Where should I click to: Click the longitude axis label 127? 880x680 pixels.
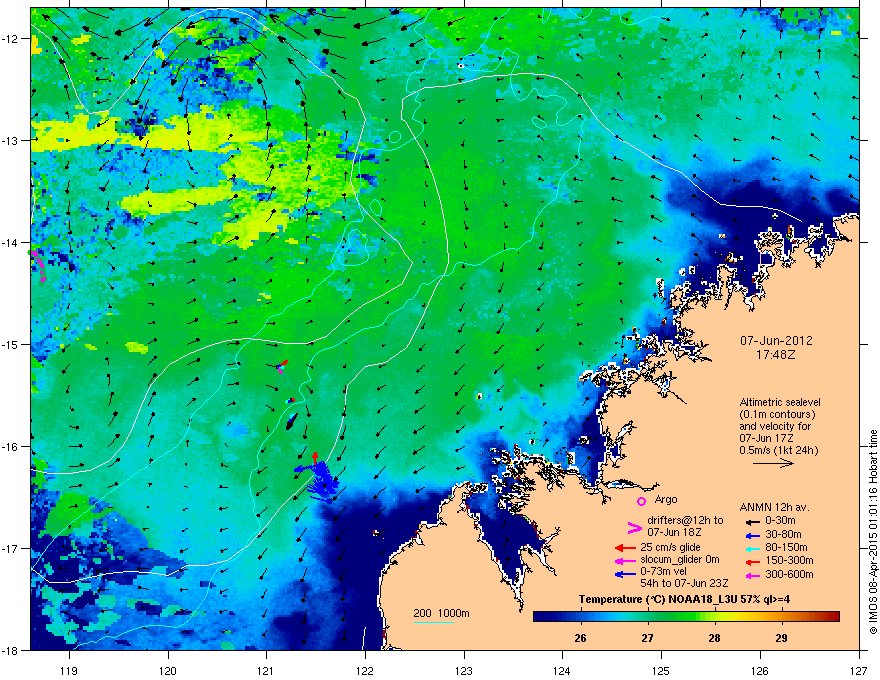point(859,670)
